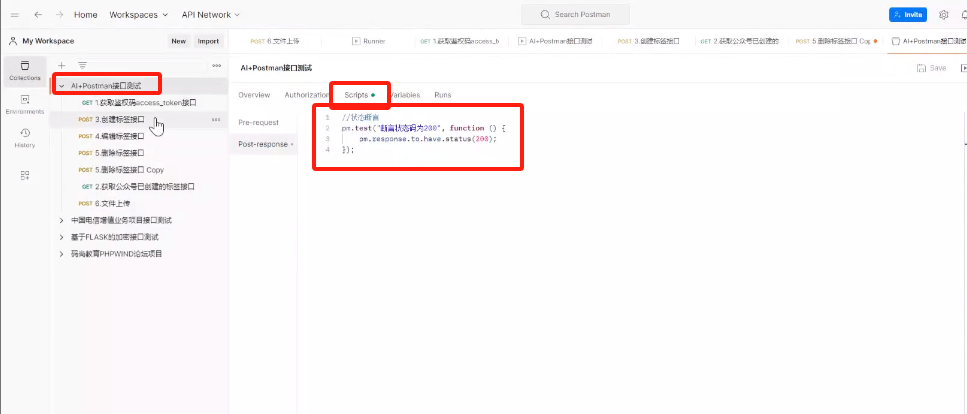Open the three-dot options in sidebar header

(216, 65)
